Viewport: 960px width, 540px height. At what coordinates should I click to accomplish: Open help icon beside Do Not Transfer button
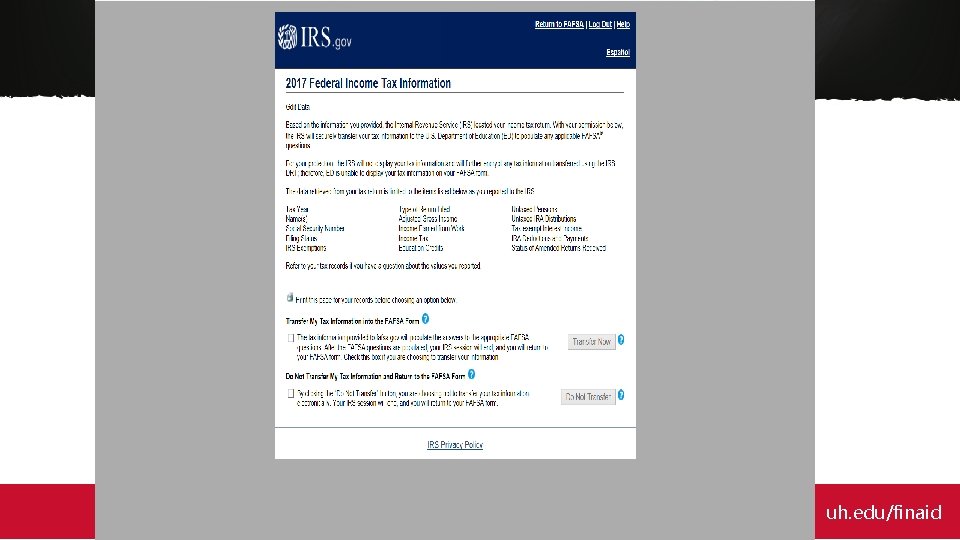click(621, 395)
